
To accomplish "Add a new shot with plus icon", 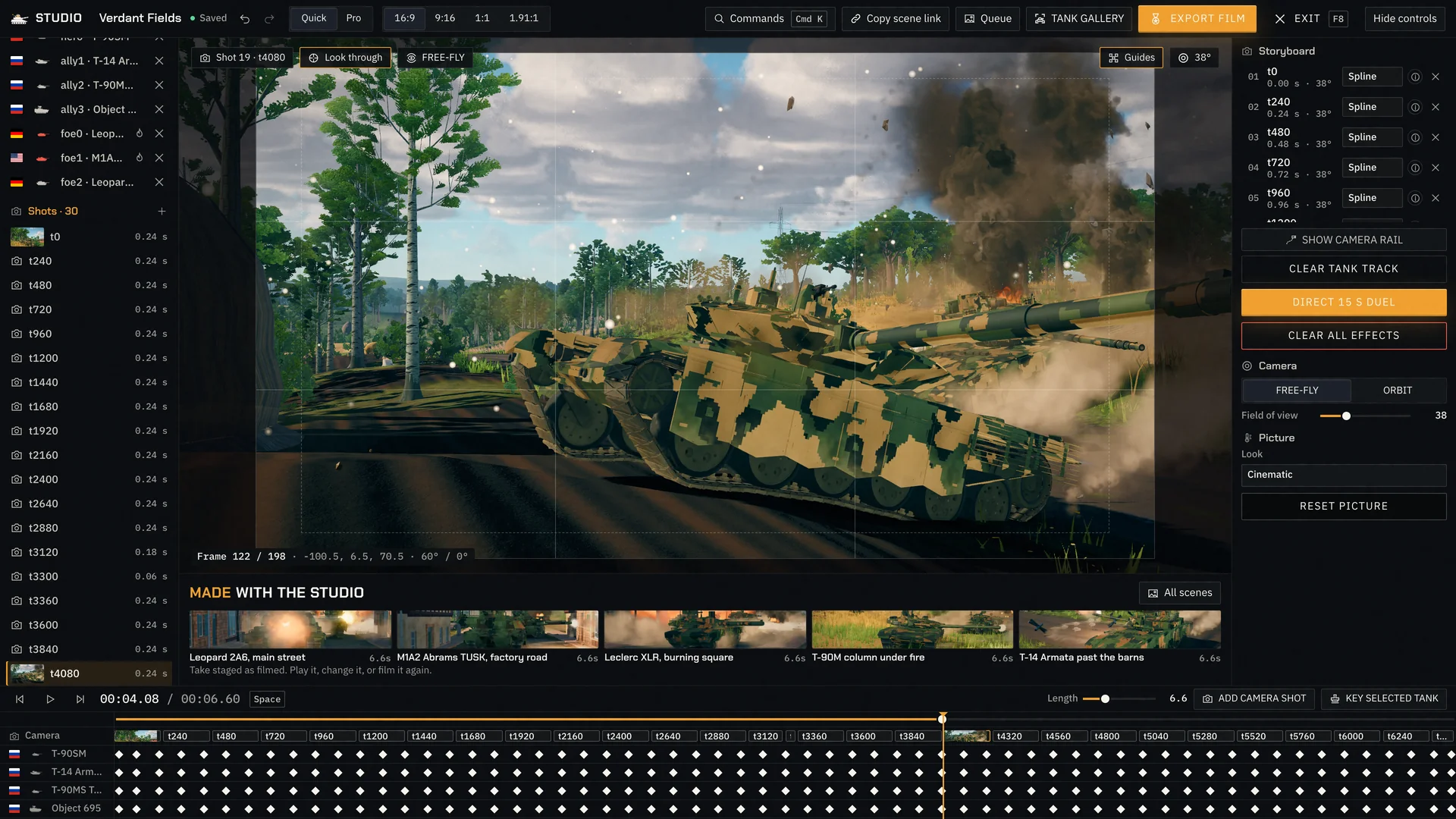I will point(162,211).
